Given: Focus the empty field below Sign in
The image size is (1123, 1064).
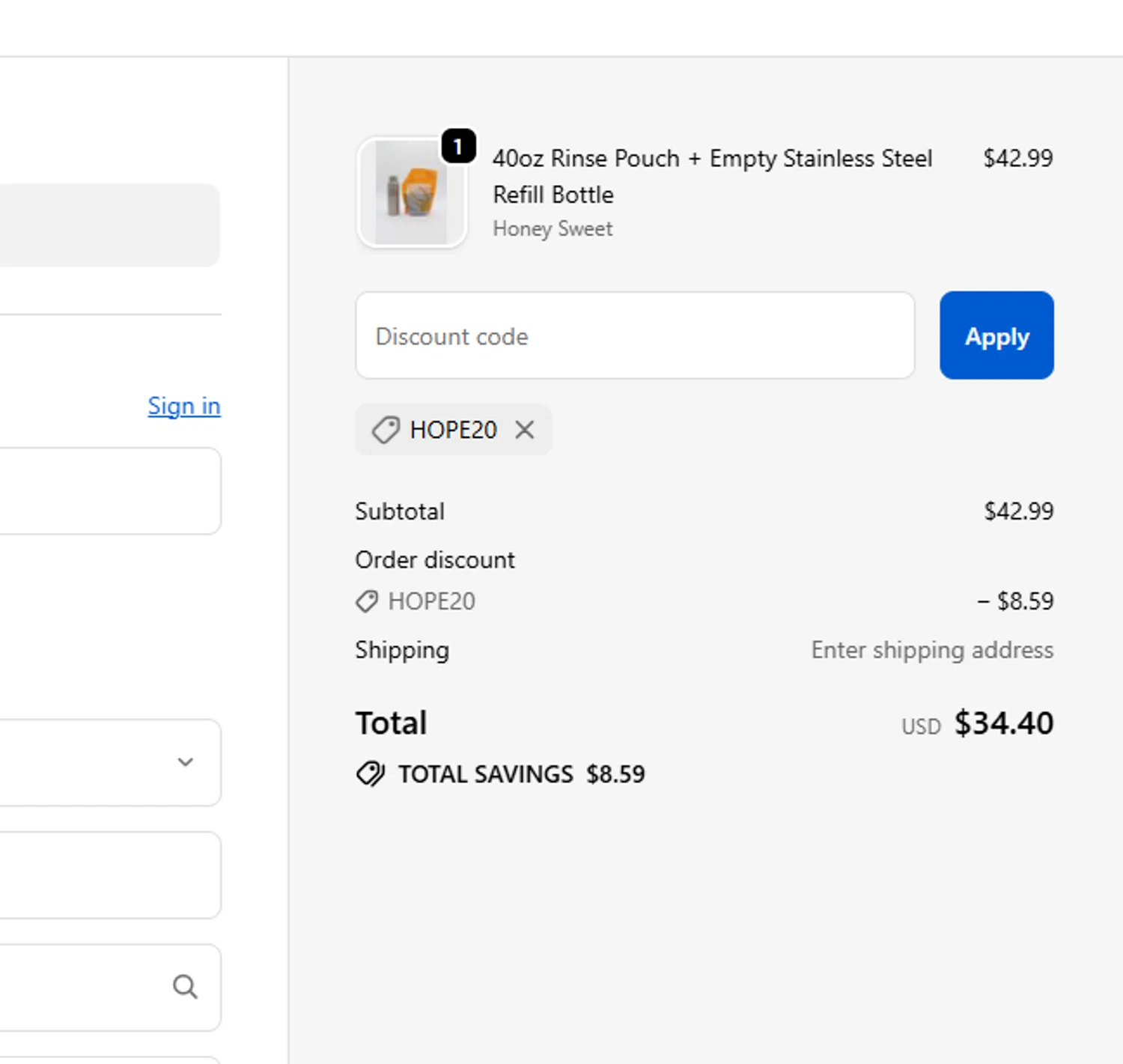Looking at the screenshot, I should click(110, 491).
